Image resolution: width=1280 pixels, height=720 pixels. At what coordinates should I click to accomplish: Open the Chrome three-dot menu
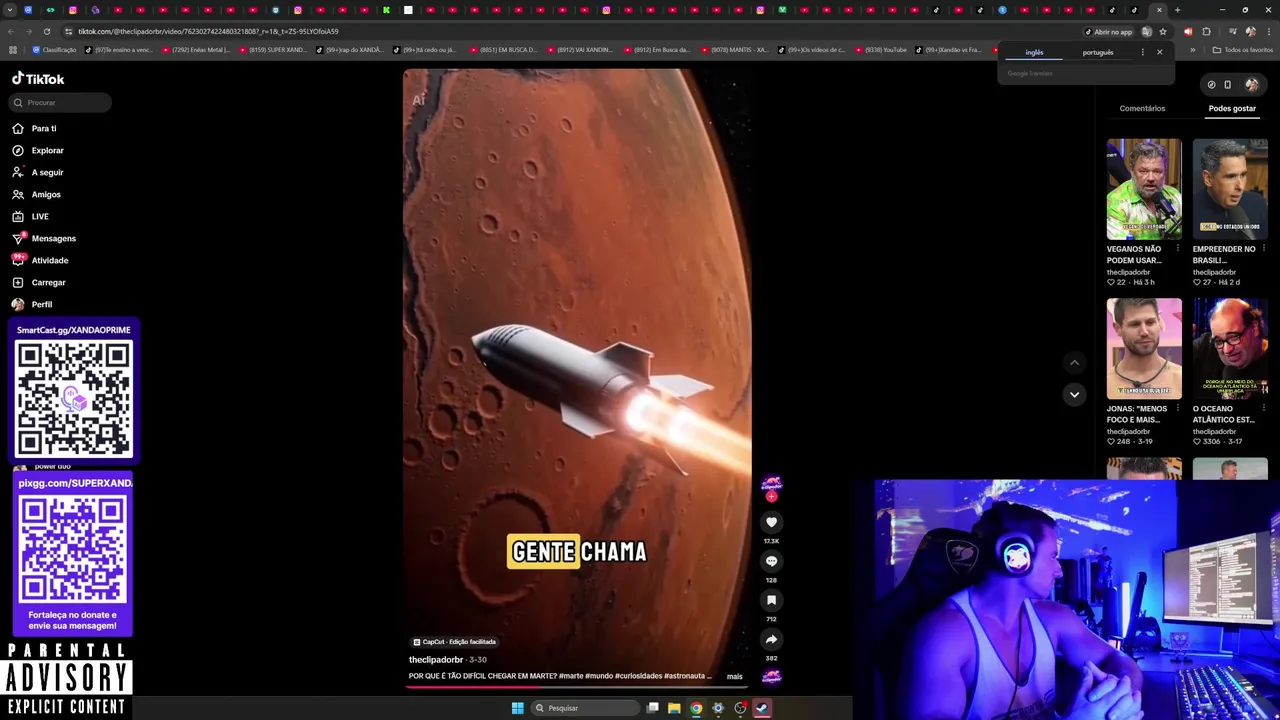(x=1269, y=32)
